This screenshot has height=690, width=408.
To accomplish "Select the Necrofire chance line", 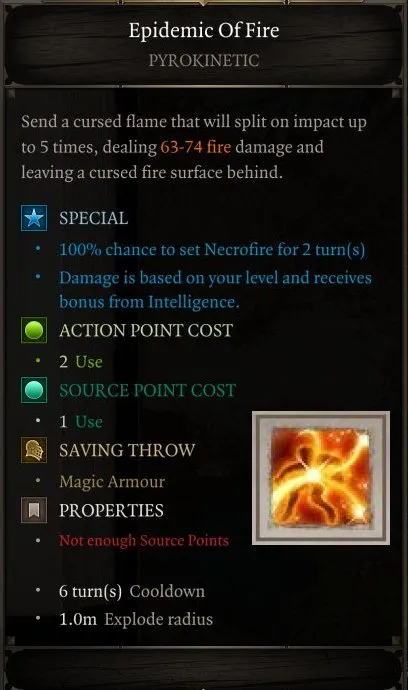I will (x=212, y=250).
